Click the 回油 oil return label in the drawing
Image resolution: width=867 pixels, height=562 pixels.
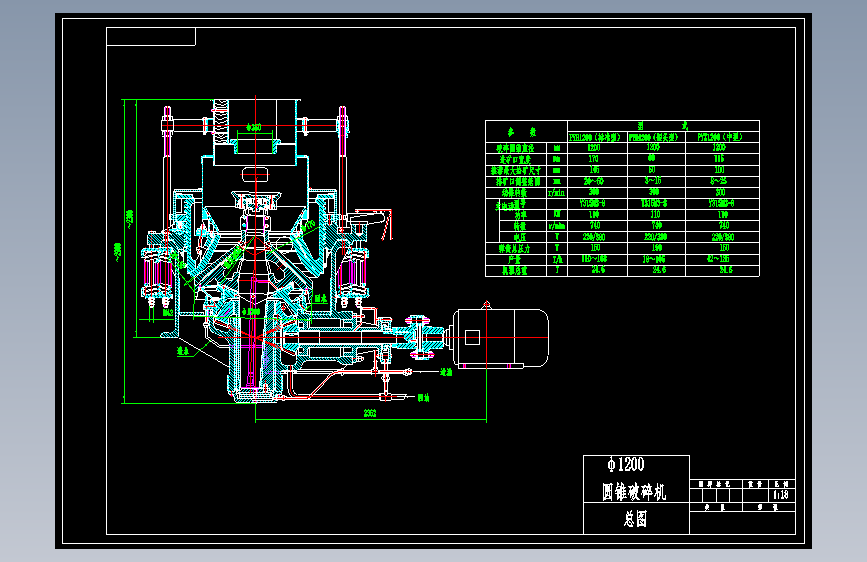424,398
